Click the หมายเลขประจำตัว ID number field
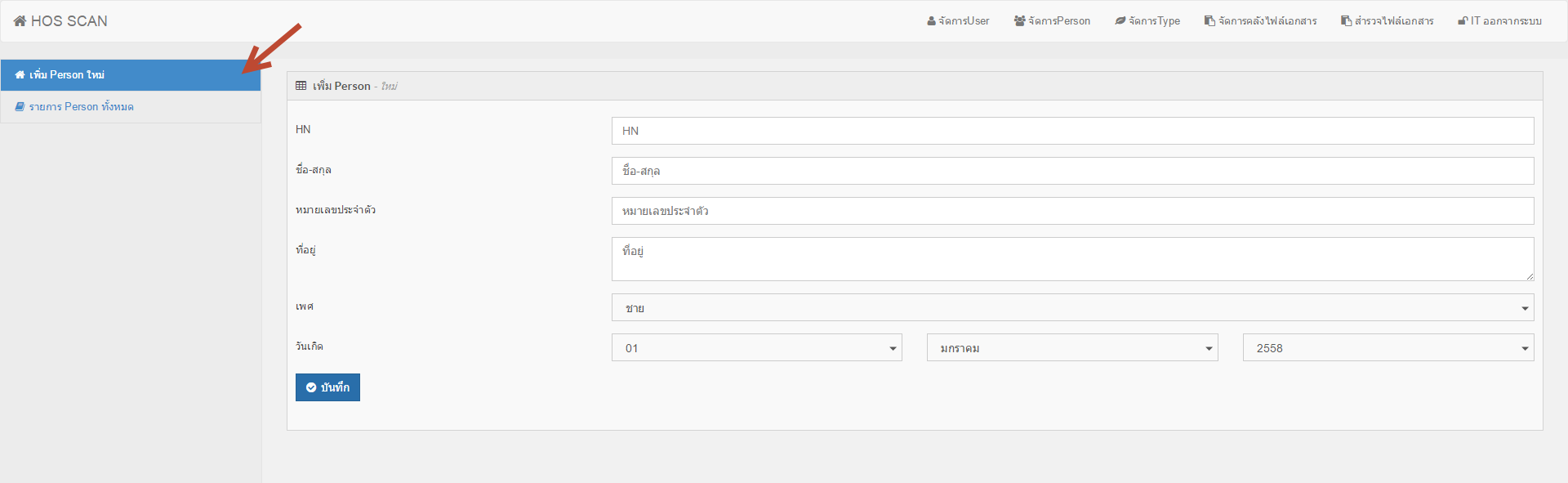Screen dimensions: 1568x483 (1072, 211)
